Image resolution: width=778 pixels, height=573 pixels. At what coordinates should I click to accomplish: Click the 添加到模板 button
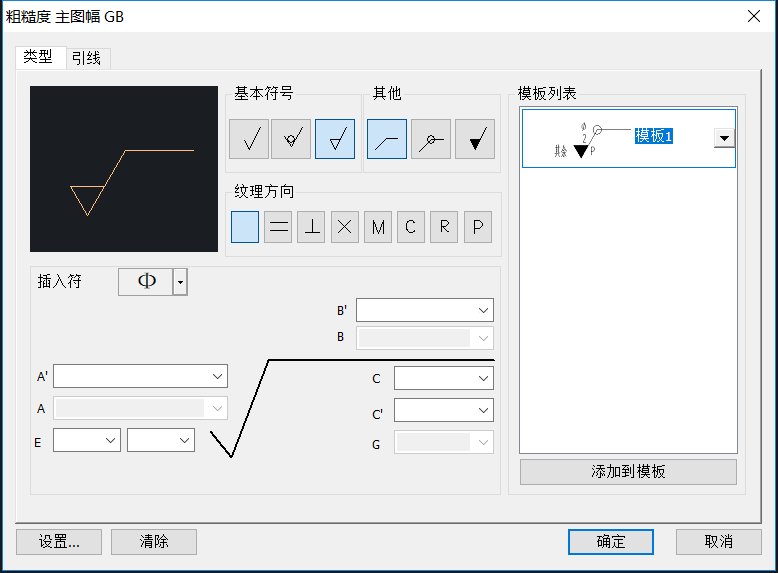point(628,471)
